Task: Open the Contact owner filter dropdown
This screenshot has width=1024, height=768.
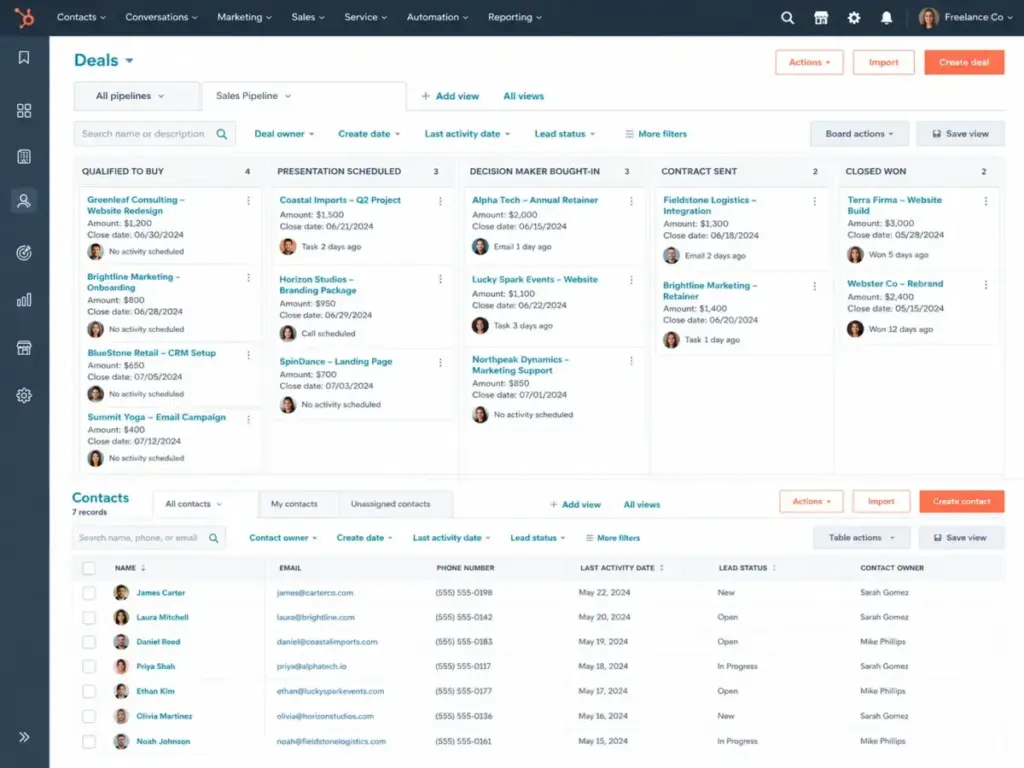Action: pos(283,538)
